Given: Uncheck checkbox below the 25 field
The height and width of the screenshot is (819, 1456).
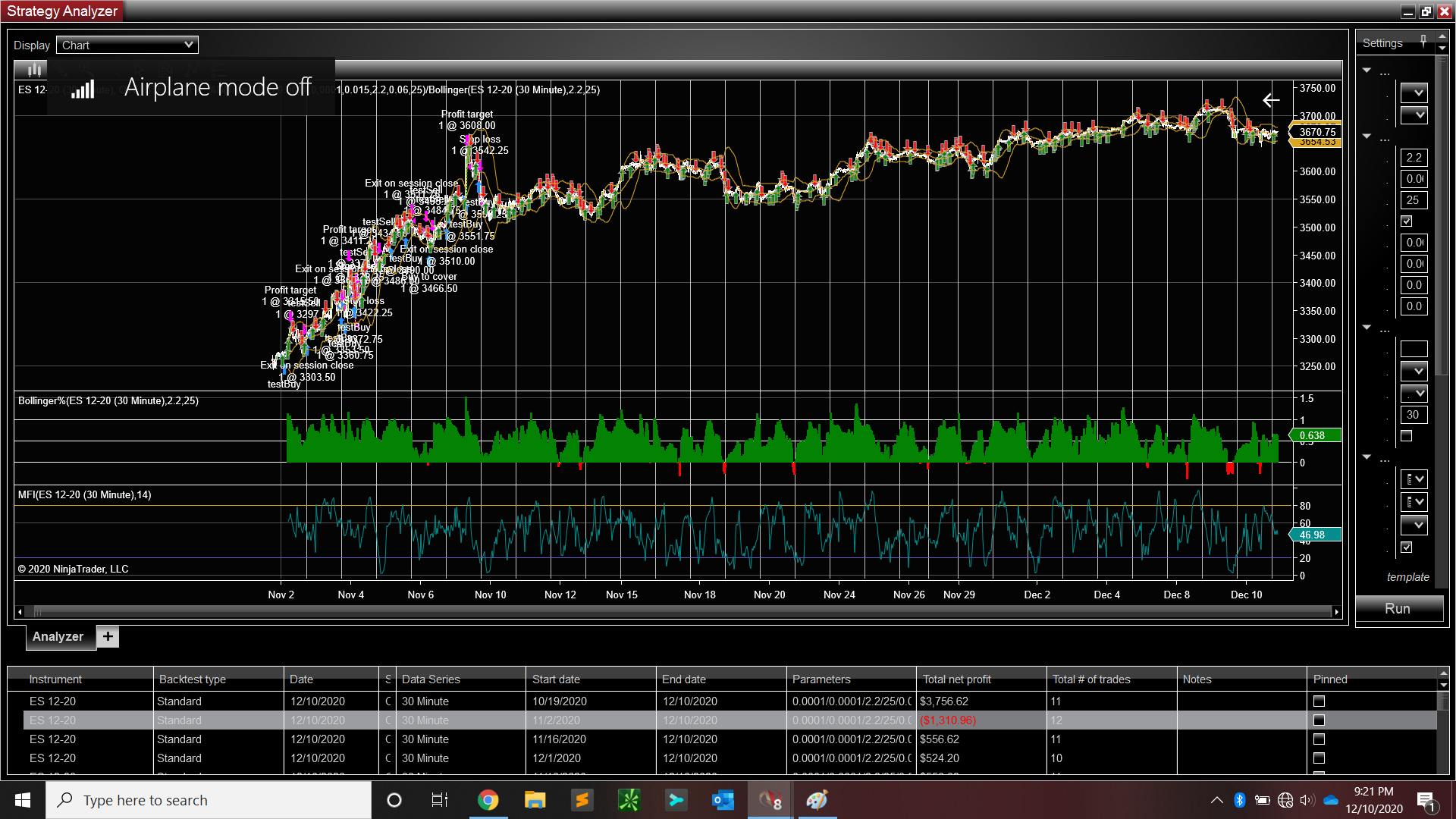Looking at the screenshot, I should (1406, 221).
